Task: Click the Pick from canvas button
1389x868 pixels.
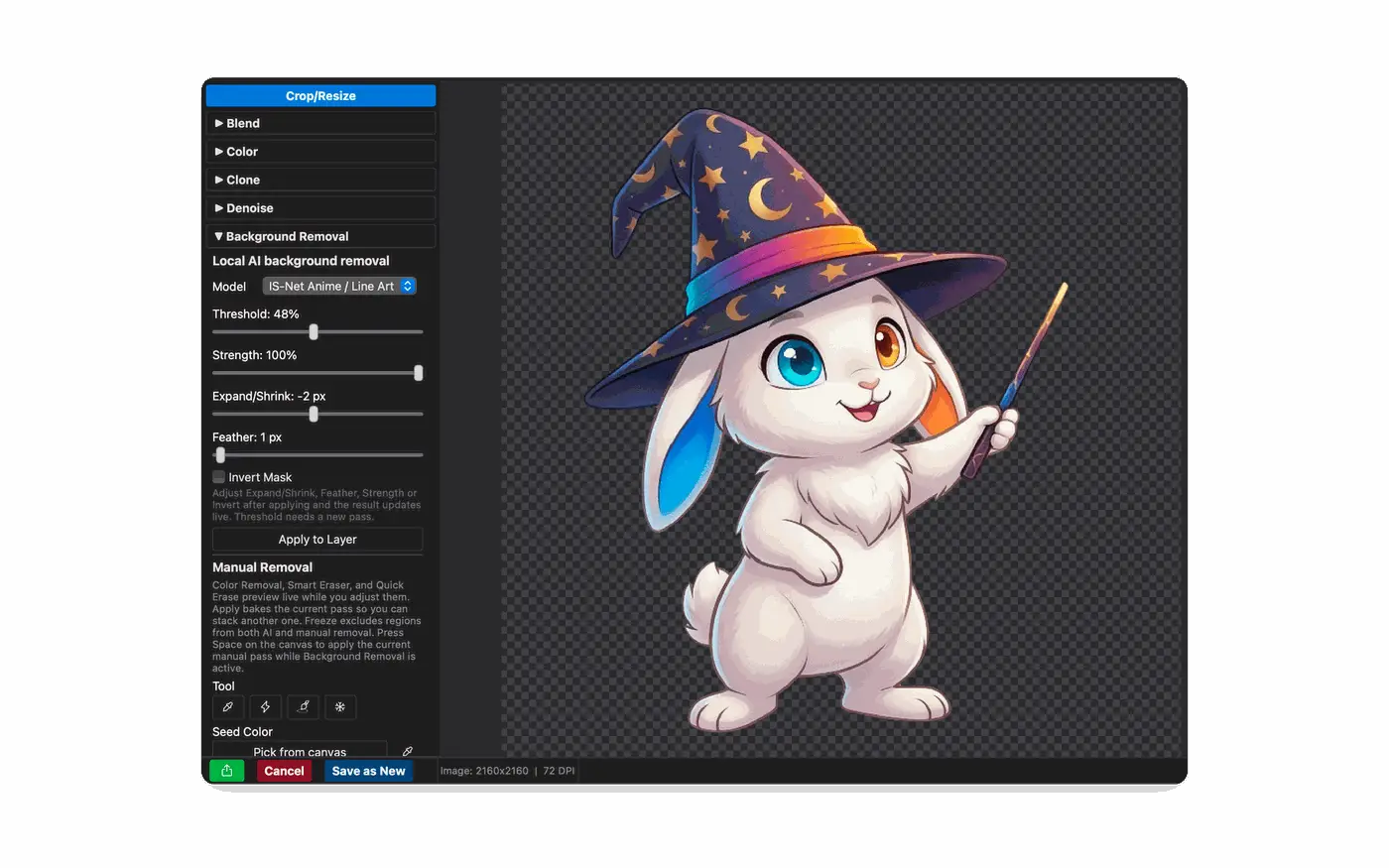Action: point(300,751)
